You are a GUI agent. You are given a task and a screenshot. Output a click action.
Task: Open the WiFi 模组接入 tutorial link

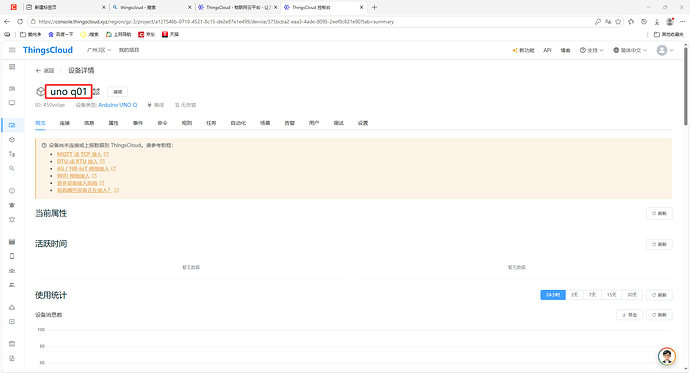[x=77, y=176]
